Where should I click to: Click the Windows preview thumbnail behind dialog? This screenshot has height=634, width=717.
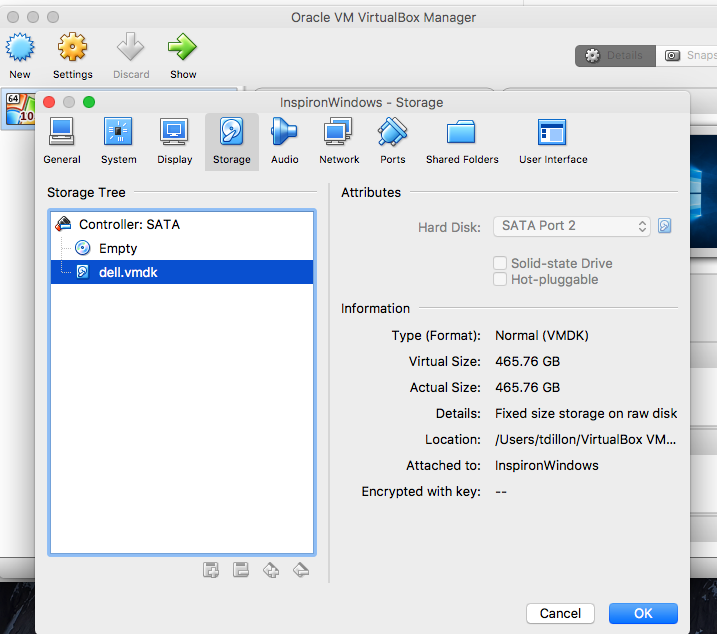pyautogui.click(x=703, y=191)
